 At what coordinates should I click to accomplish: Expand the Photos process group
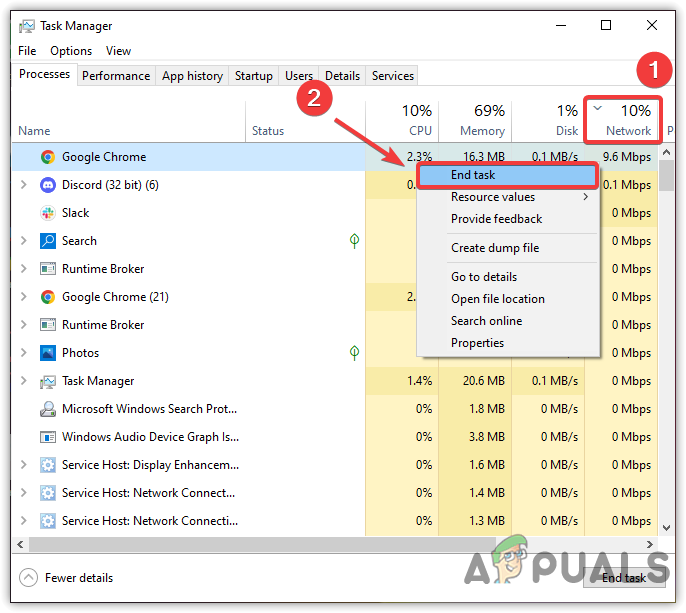(x=24, y=353)
